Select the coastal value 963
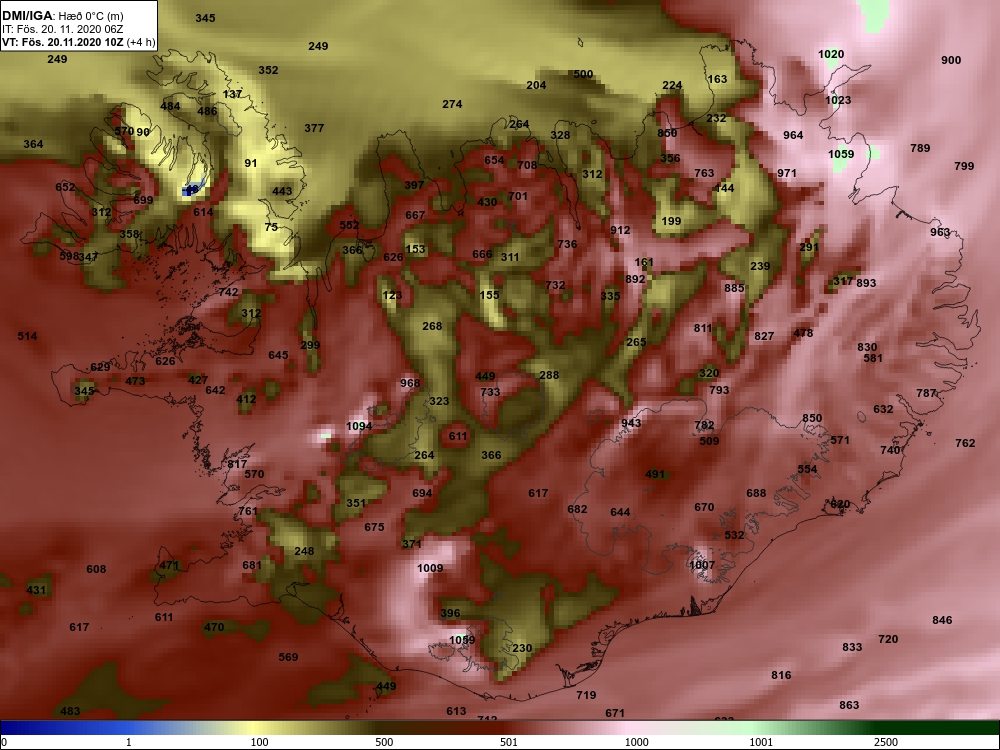The width and height of the screenshot is (1000, 750). coord(940,232)
